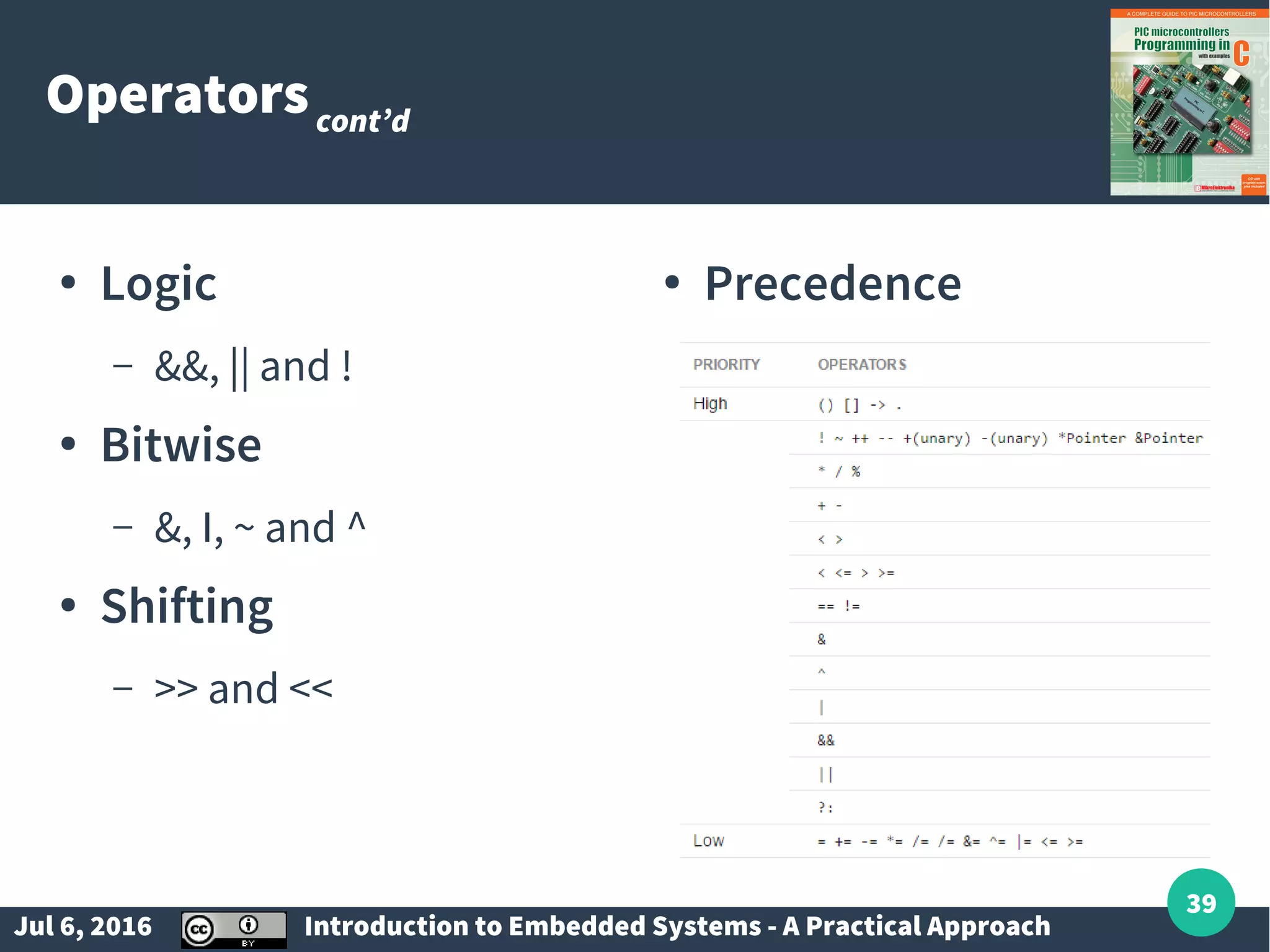Click the green slide number 39 circle
This screenshot has width=1270, height=952.
(x=1201, y=902)
